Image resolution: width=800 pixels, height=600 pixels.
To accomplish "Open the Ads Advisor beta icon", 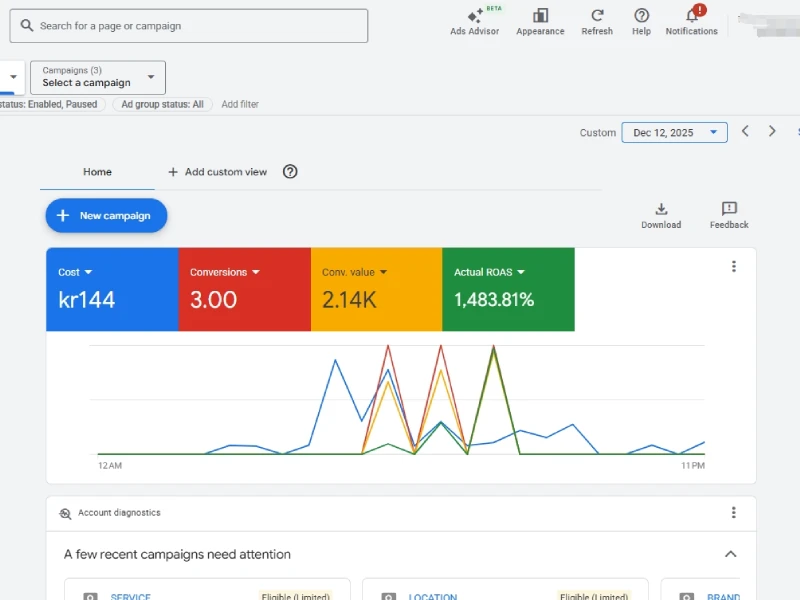I will click(x=474, y=17).
